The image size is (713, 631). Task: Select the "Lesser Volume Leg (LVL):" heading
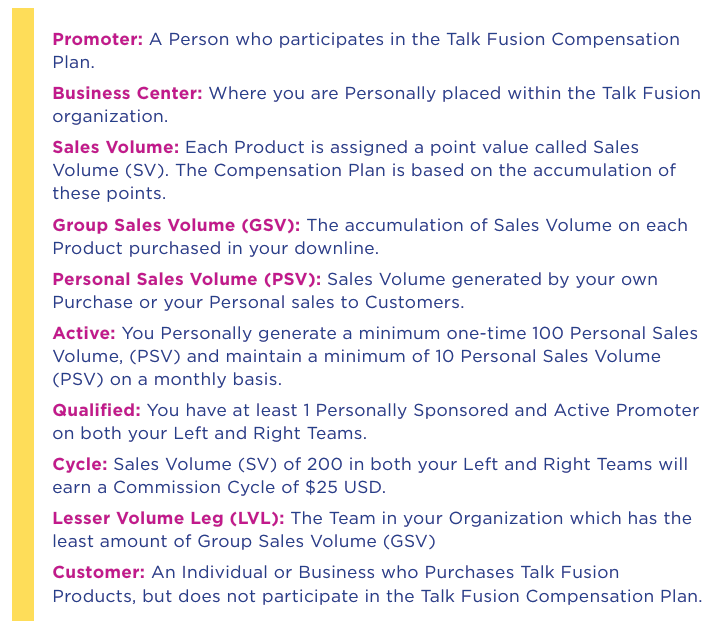point(169,518)
